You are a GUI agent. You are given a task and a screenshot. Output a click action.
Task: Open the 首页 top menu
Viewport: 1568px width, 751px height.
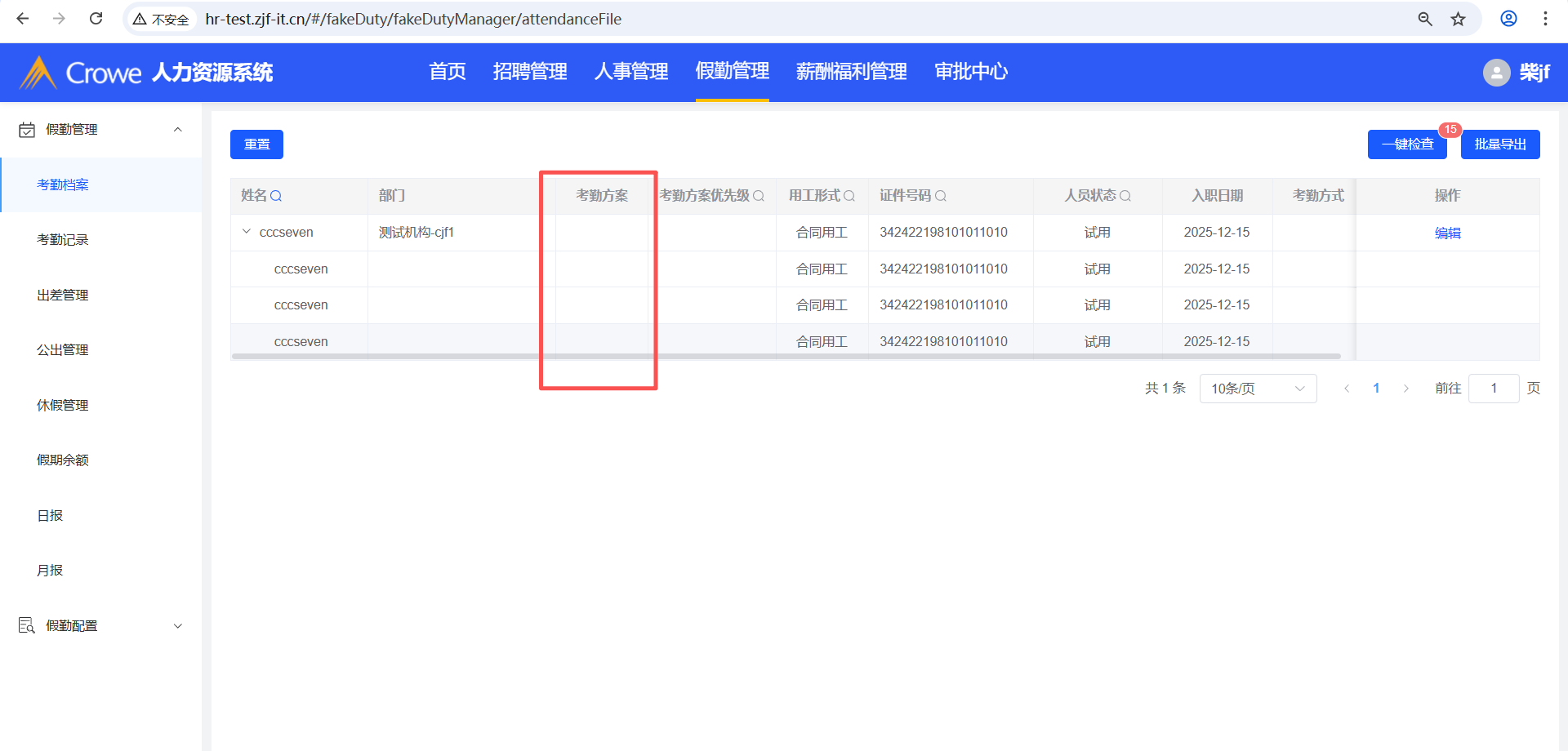click(448, 72)
